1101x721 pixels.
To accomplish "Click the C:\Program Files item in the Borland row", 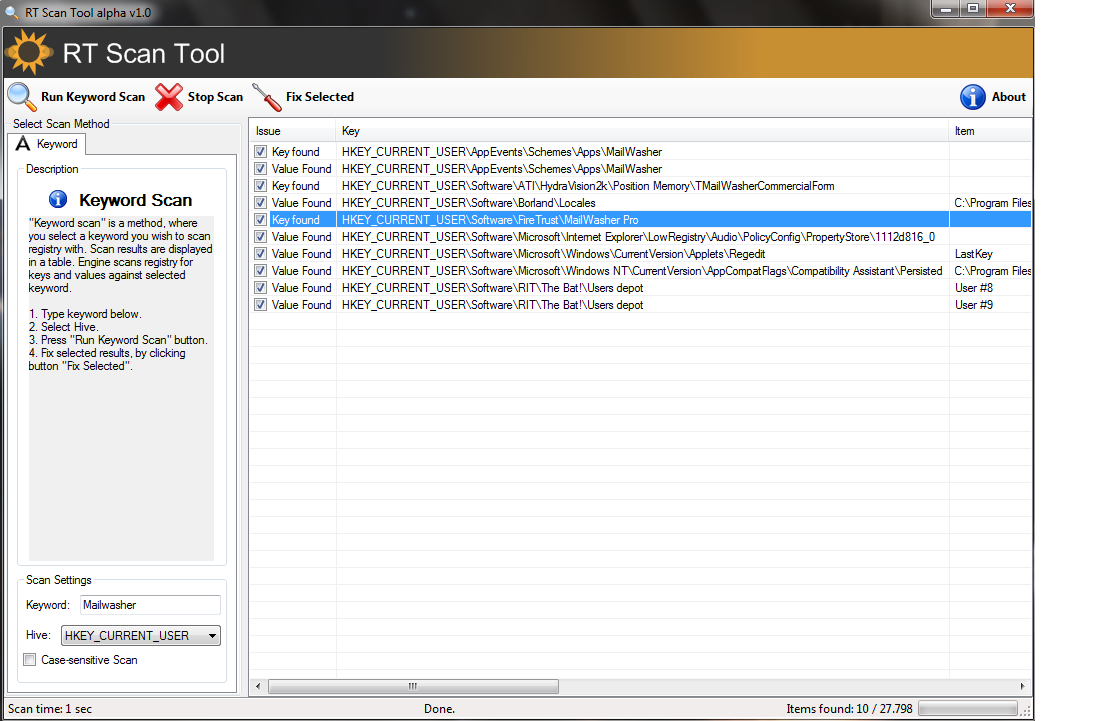I will point(992,203).
